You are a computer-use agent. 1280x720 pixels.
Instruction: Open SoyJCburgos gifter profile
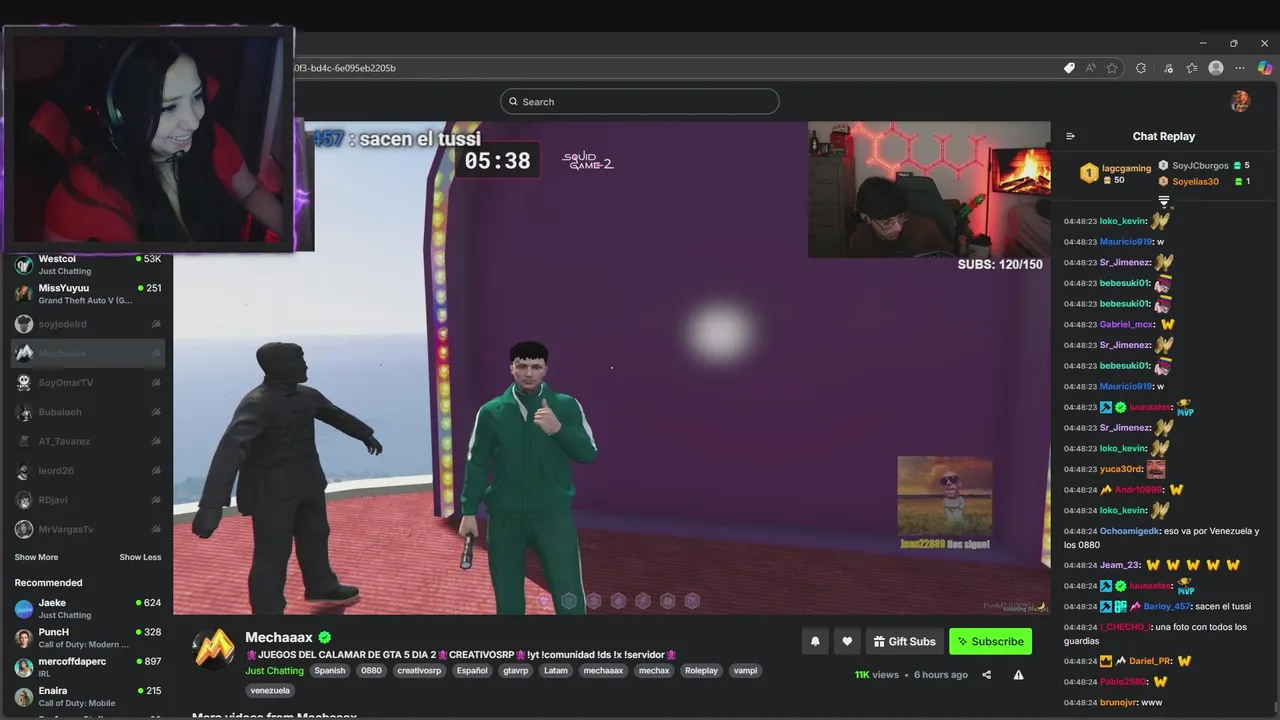tap(1200, 165)
